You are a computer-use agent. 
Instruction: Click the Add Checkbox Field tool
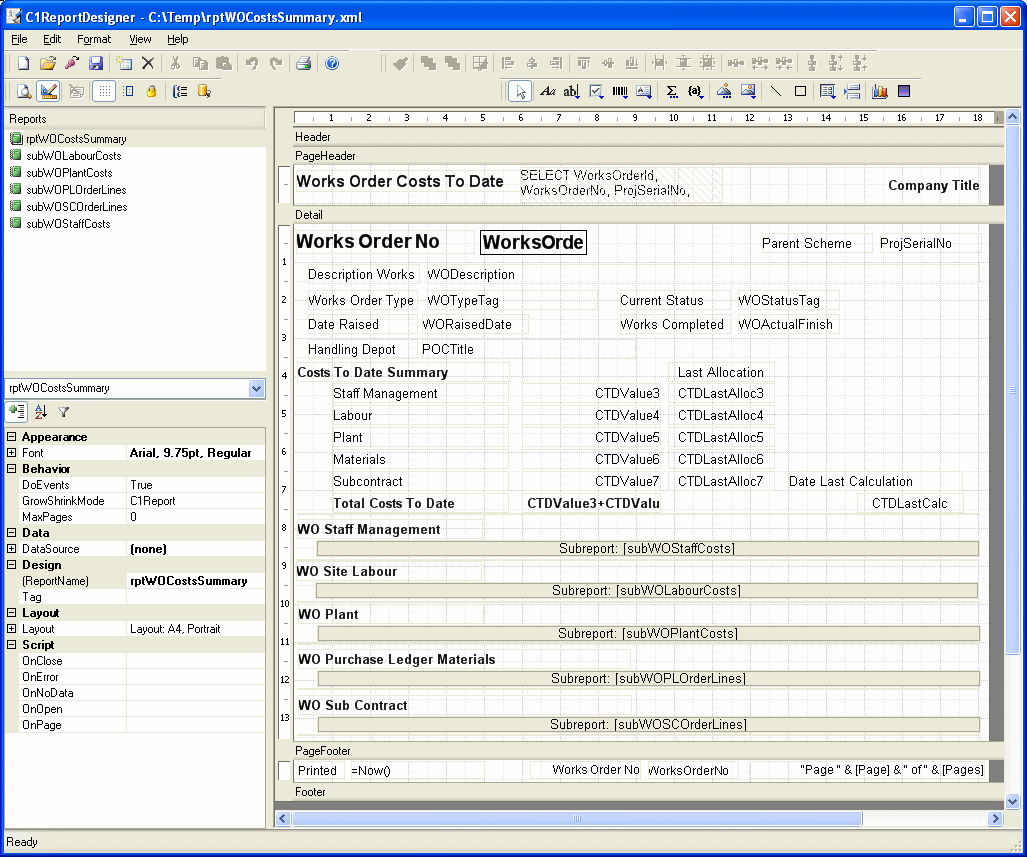[597, 91]
